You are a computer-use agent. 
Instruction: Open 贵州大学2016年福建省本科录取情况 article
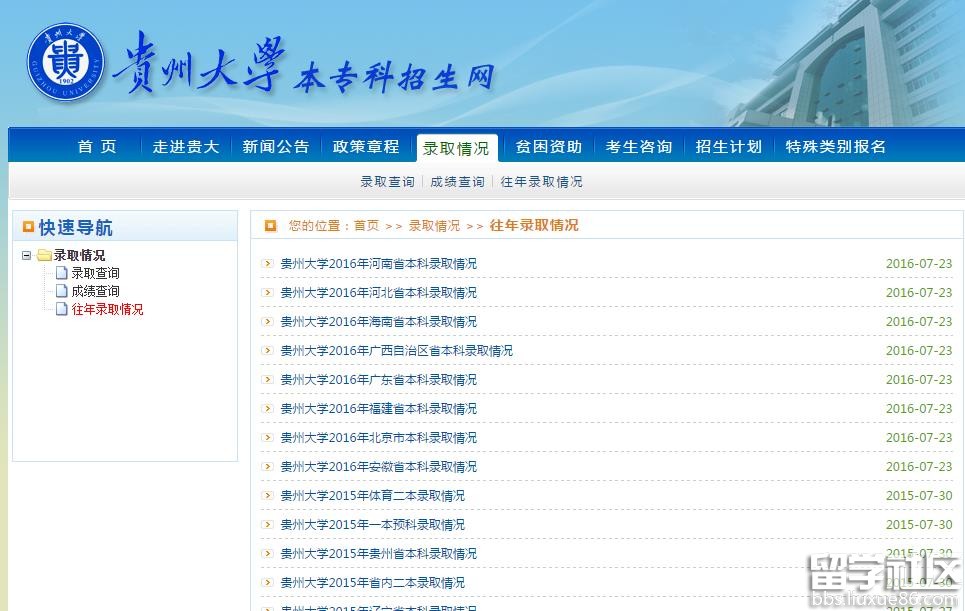(378, 408)
